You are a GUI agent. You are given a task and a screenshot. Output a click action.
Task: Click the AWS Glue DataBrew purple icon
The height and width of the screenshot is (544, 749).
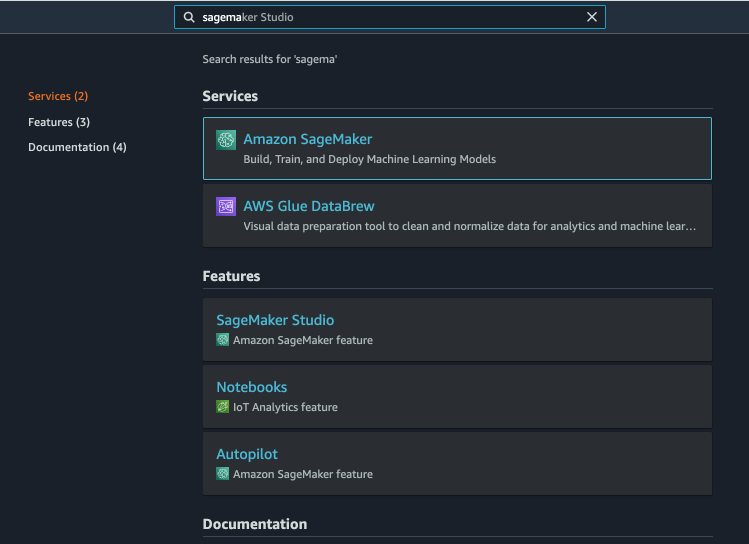pos(226,207)
